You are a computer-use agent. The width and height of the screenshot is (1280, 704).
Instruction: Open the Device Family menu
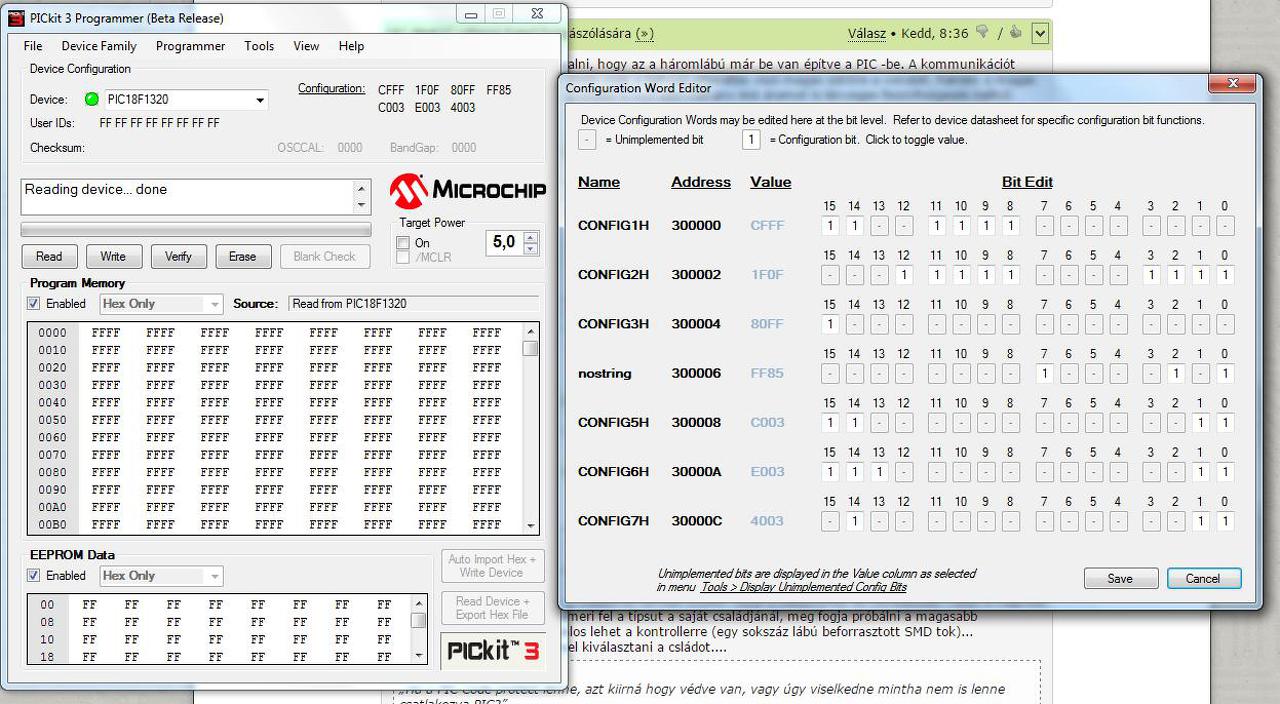(99, 46)
